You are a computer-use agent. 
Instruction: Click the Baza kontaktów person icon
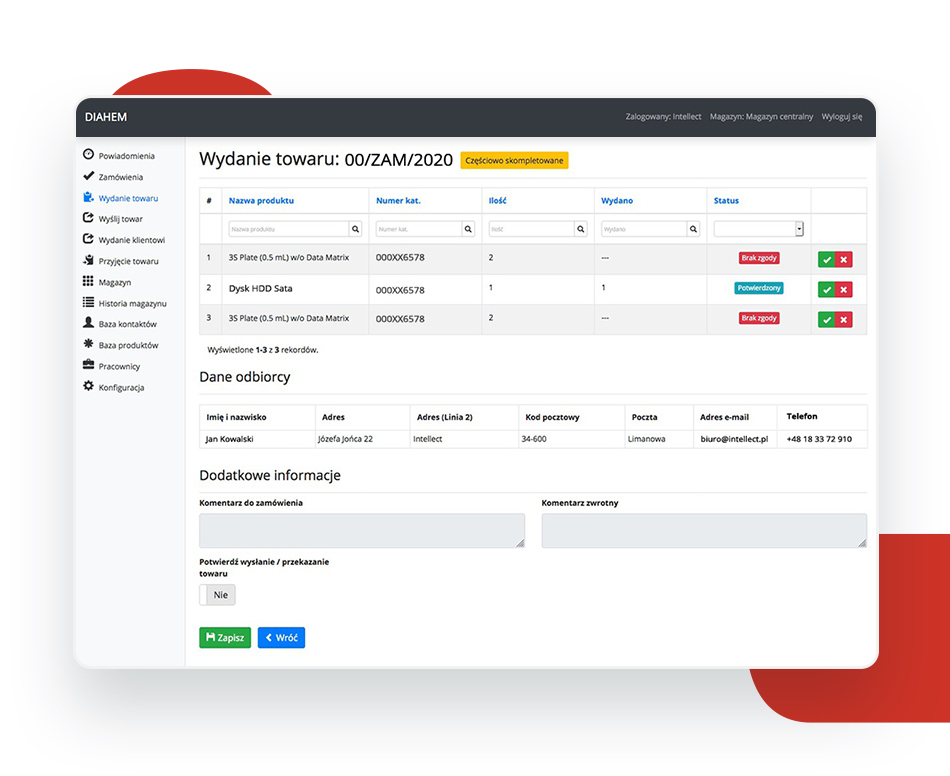tap(88, 322)
